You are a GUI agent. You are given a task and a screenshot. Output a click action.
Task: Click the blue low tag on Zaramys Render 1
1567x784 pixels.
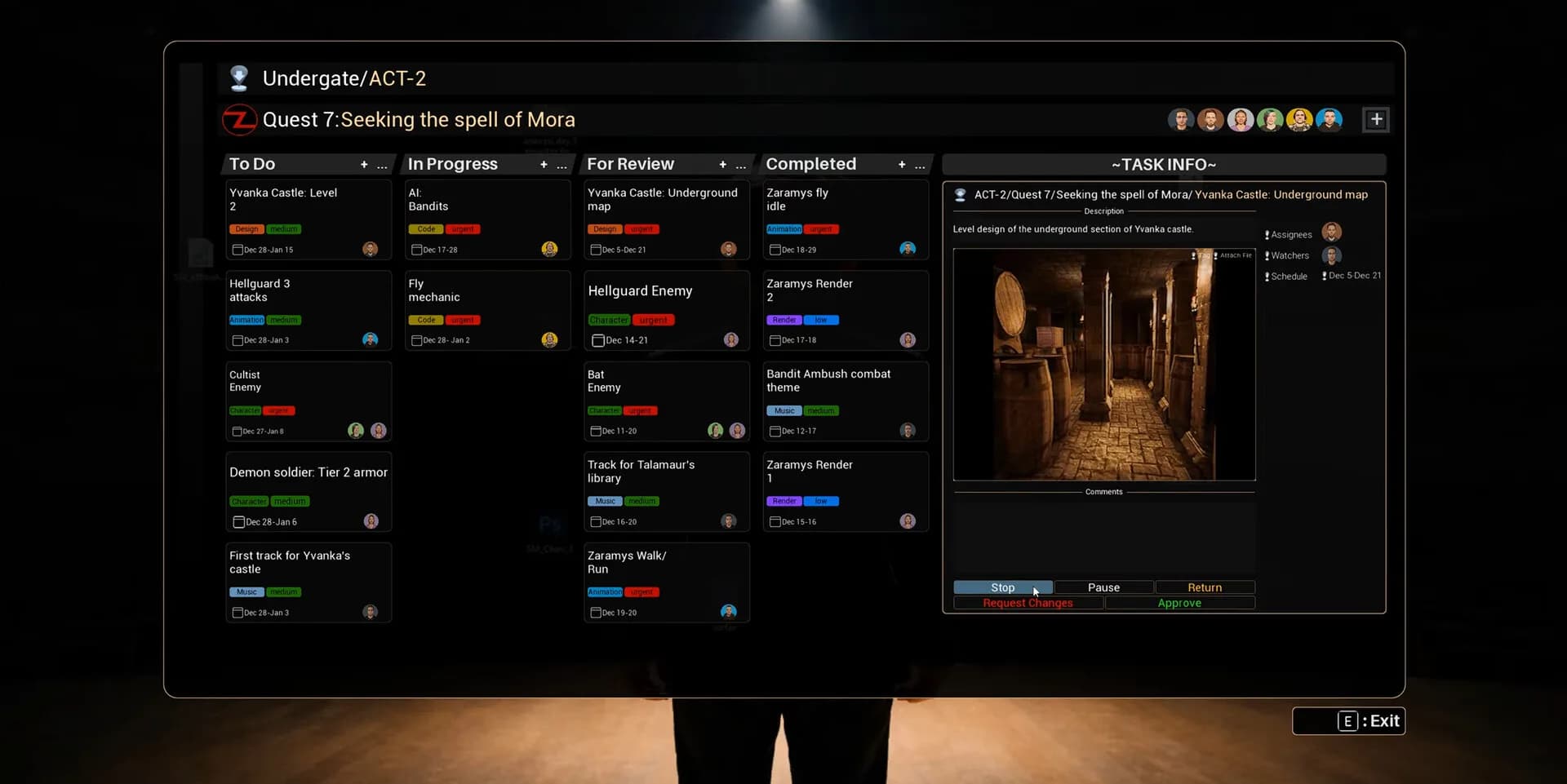pyautogui.click(x=821, y=501)
